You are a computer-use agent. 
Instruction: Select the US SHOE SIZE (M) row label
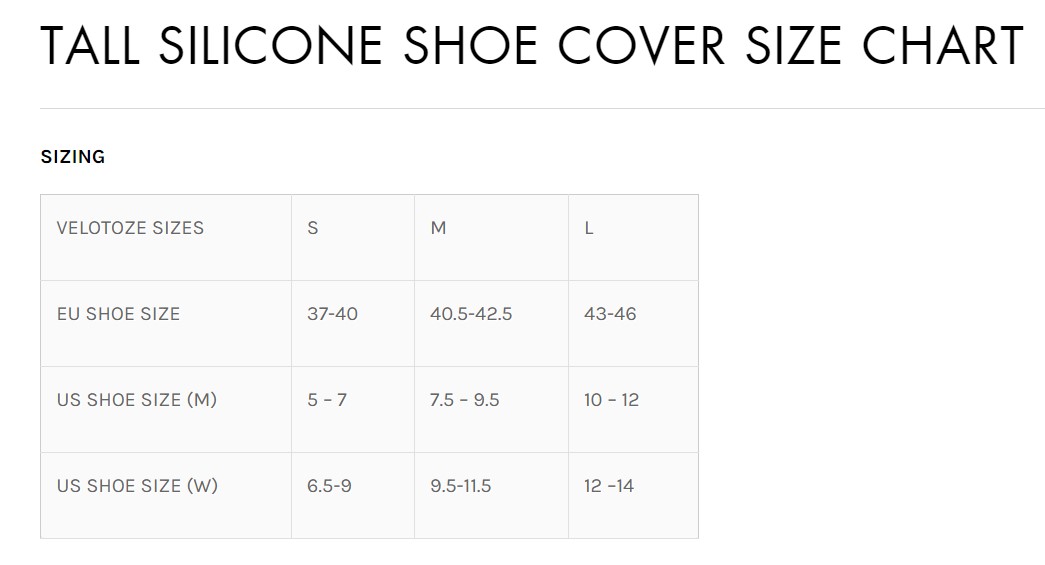[137, 400]
